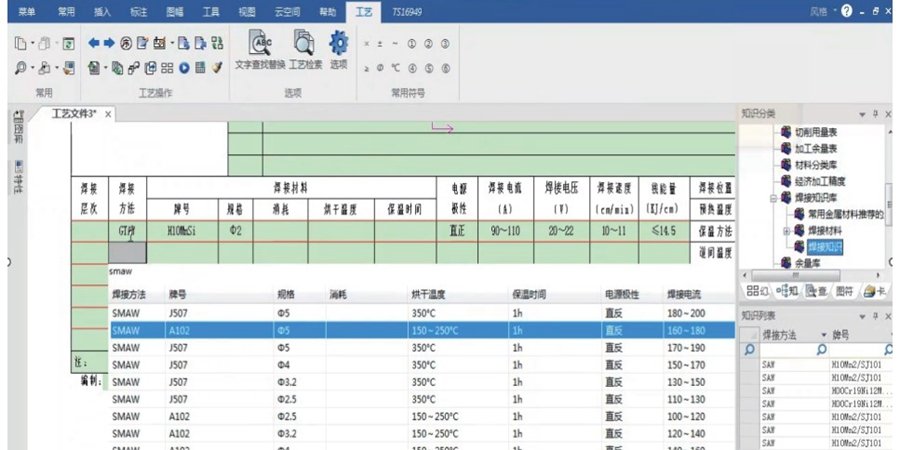Select 材料分类库 in the knowledge tree
The width and height of the screenshot is (900, 450).
point(816,165)
